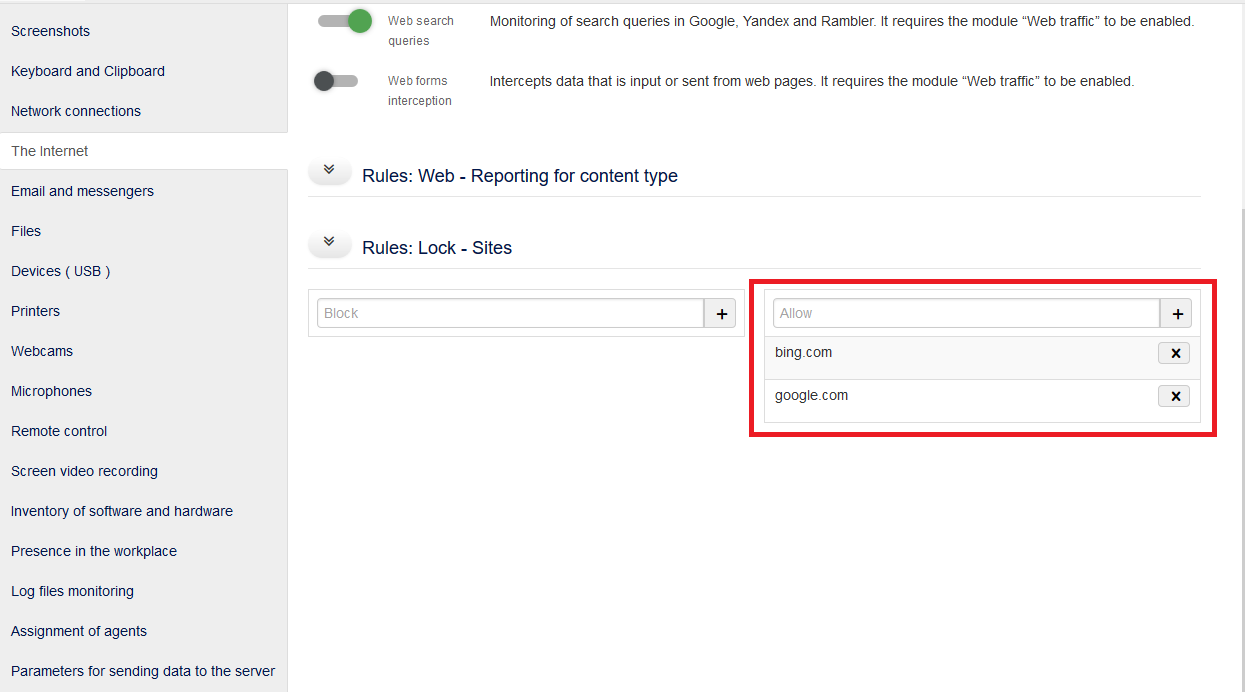Collapse the Rules: Lock - Sites section
The image size is (1245, 692).
click(x=329, y=242)
